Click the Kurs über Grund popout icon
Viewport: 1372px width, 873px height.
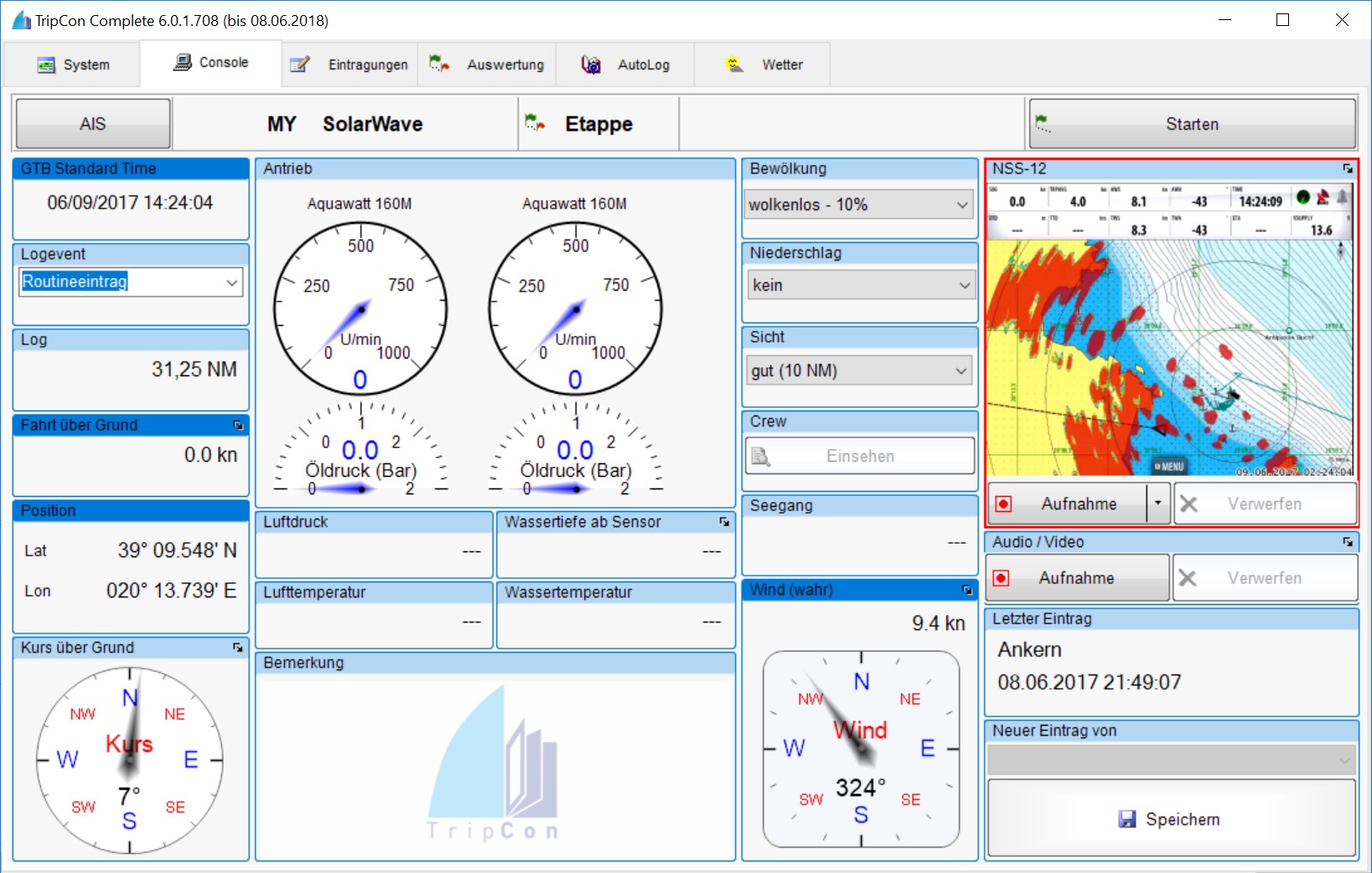pos(238,648)
